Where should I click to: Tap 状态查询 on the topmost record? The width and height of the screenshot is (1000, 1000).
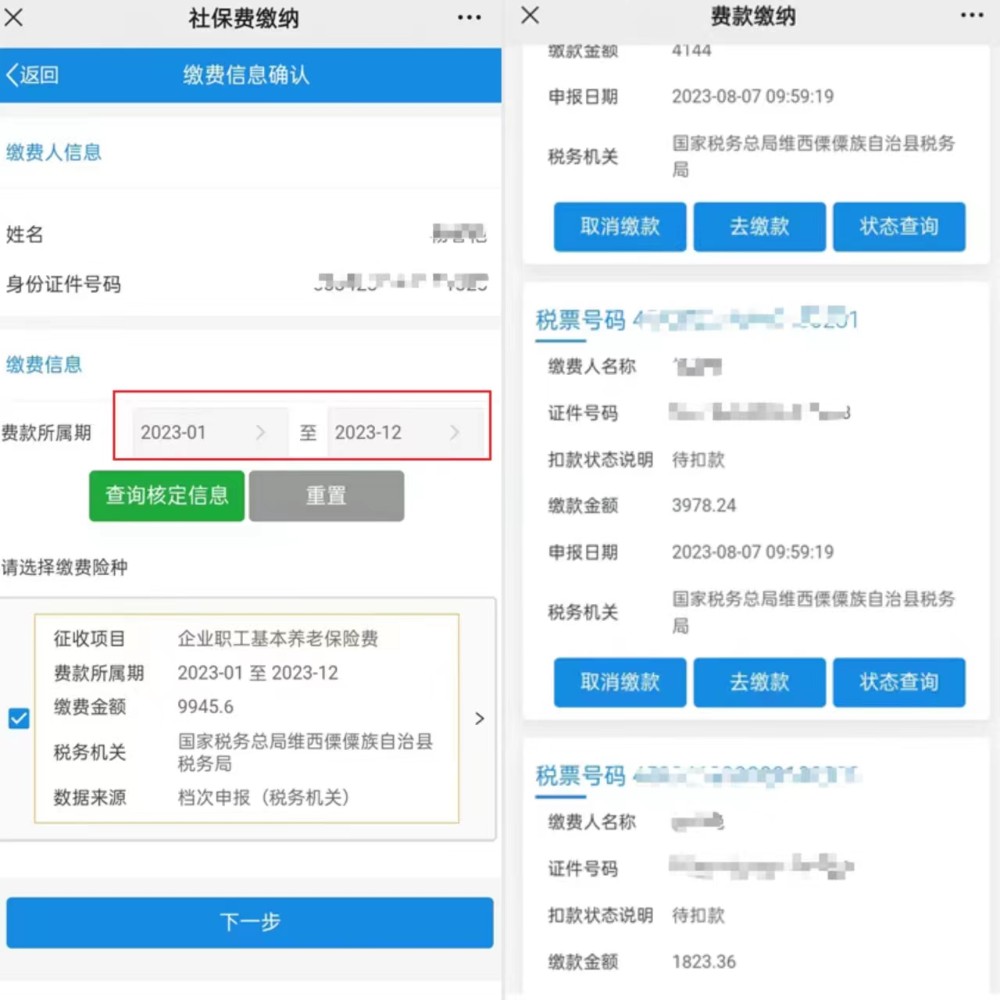(x=898, y=227)
